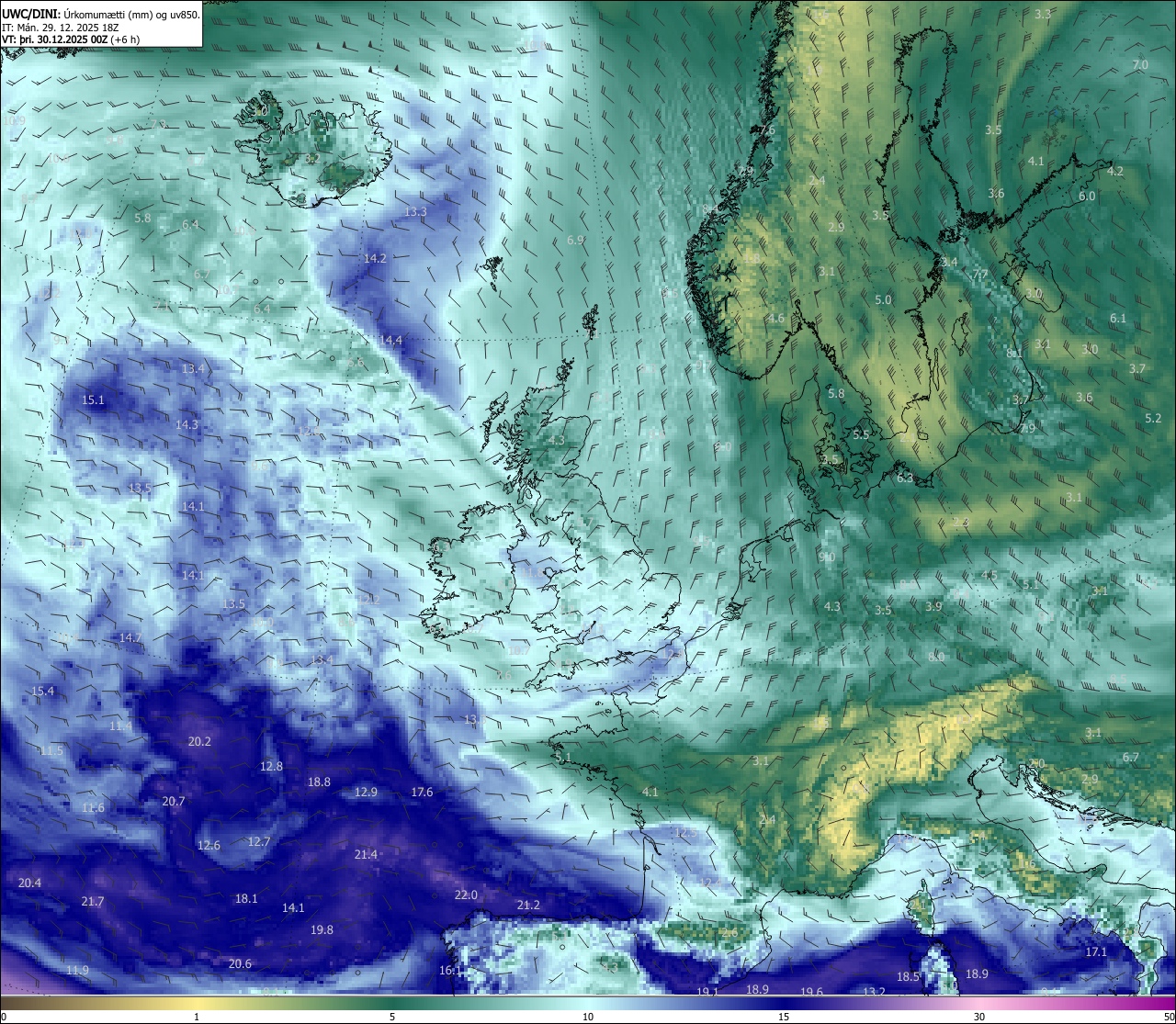Click the 'VT: Þri. 30.12.2025 00Z (+6 h)' line
Viewport: 1176px width, 1024px height.
(71, 39)
